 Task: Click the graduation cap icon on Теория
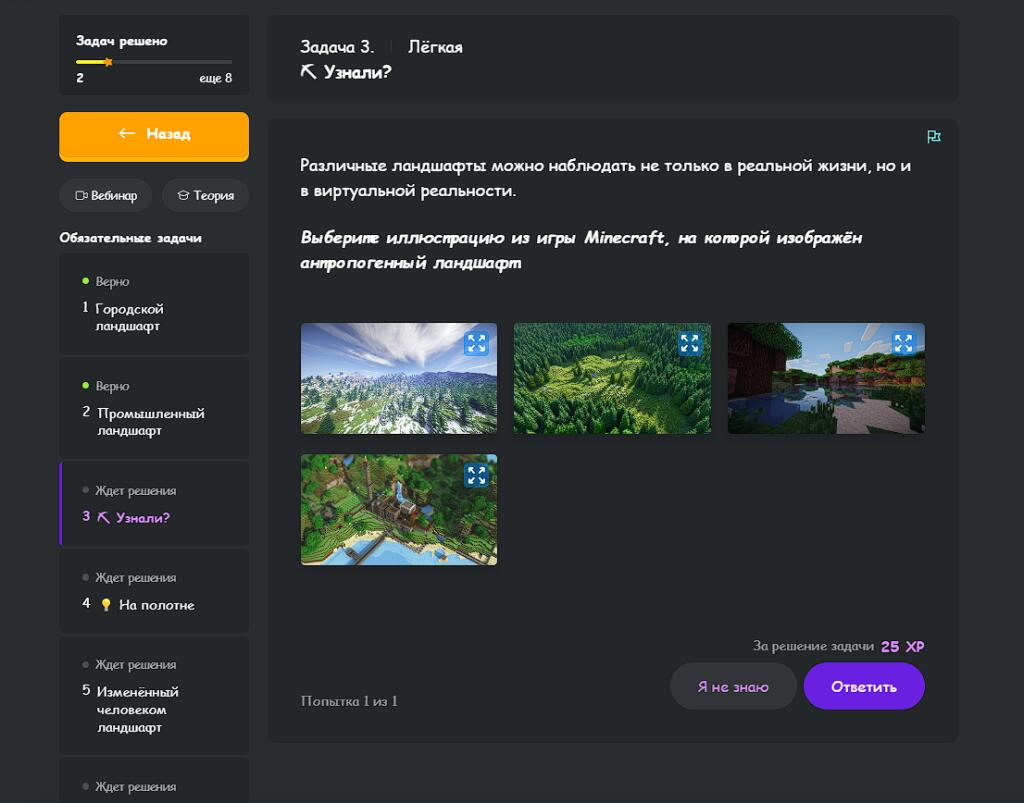coord(184,195)
